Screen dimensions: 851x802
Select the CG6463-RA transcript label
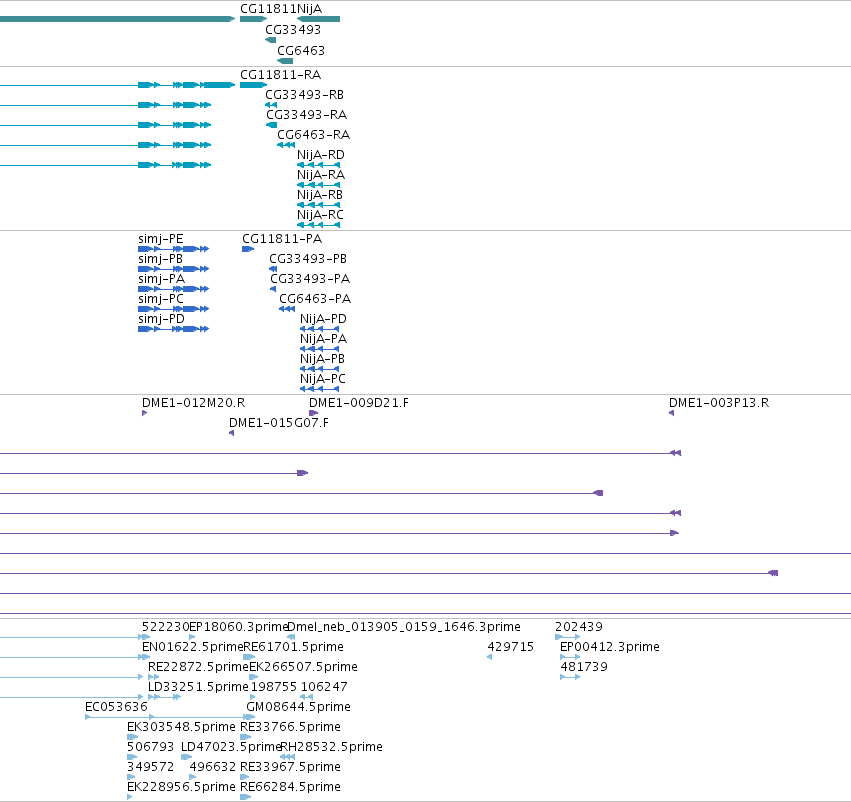click(x=313, y=135)
